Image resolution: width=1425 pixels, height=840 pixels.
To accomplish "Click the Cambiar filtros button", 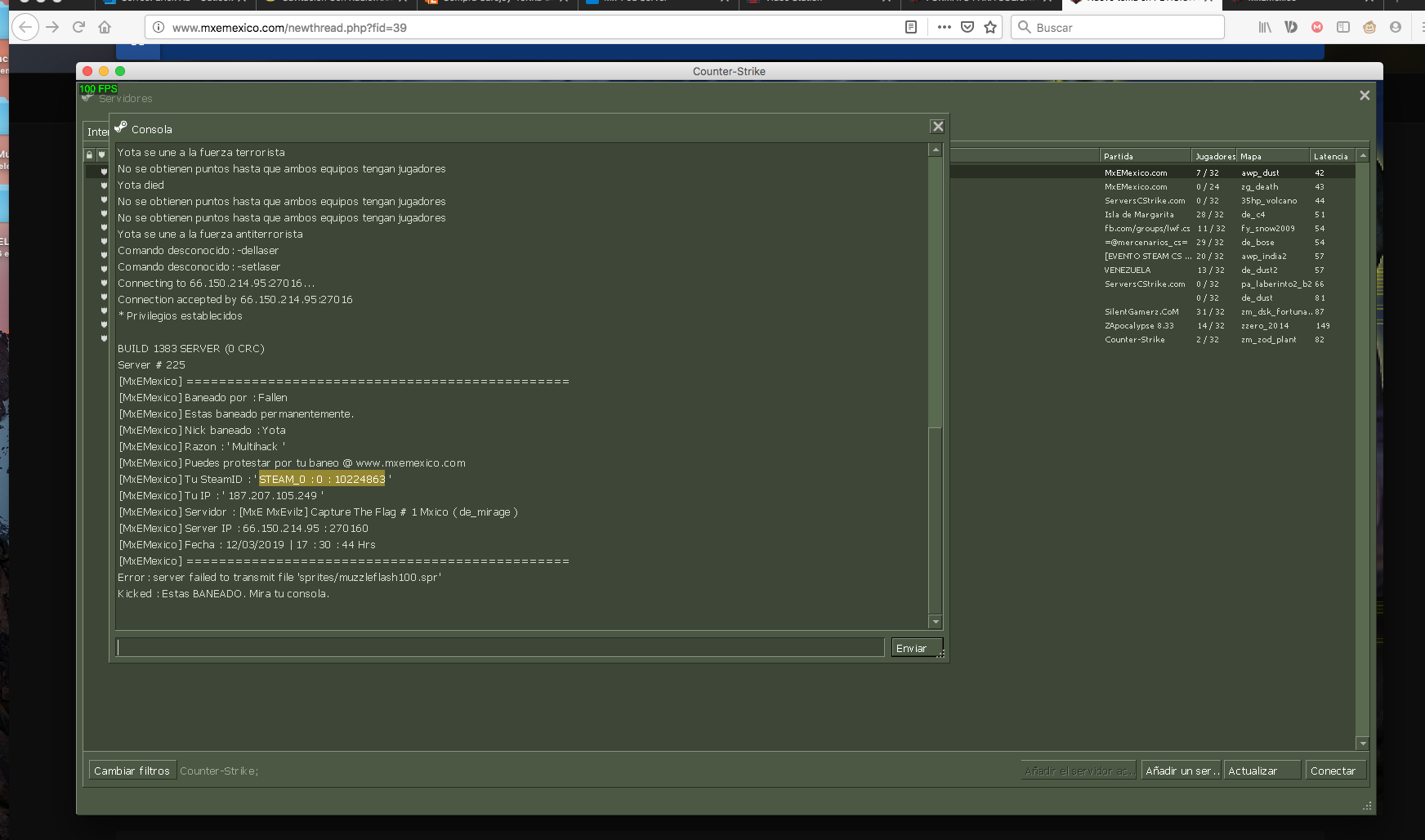I will (x=132, y=771).
